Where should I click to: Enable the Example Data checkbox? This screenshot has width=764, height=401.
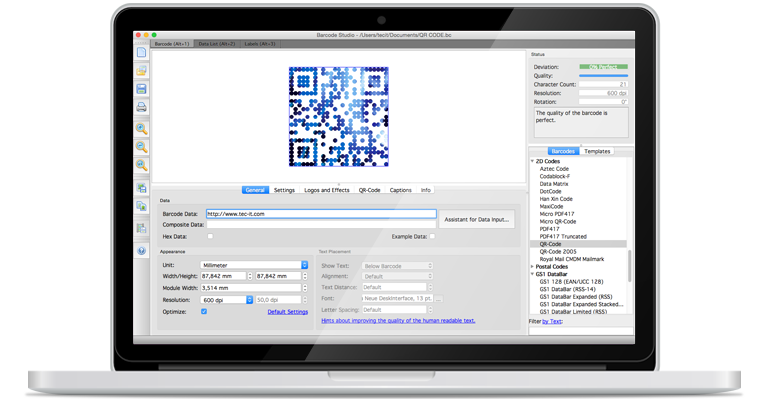(432, 236)
